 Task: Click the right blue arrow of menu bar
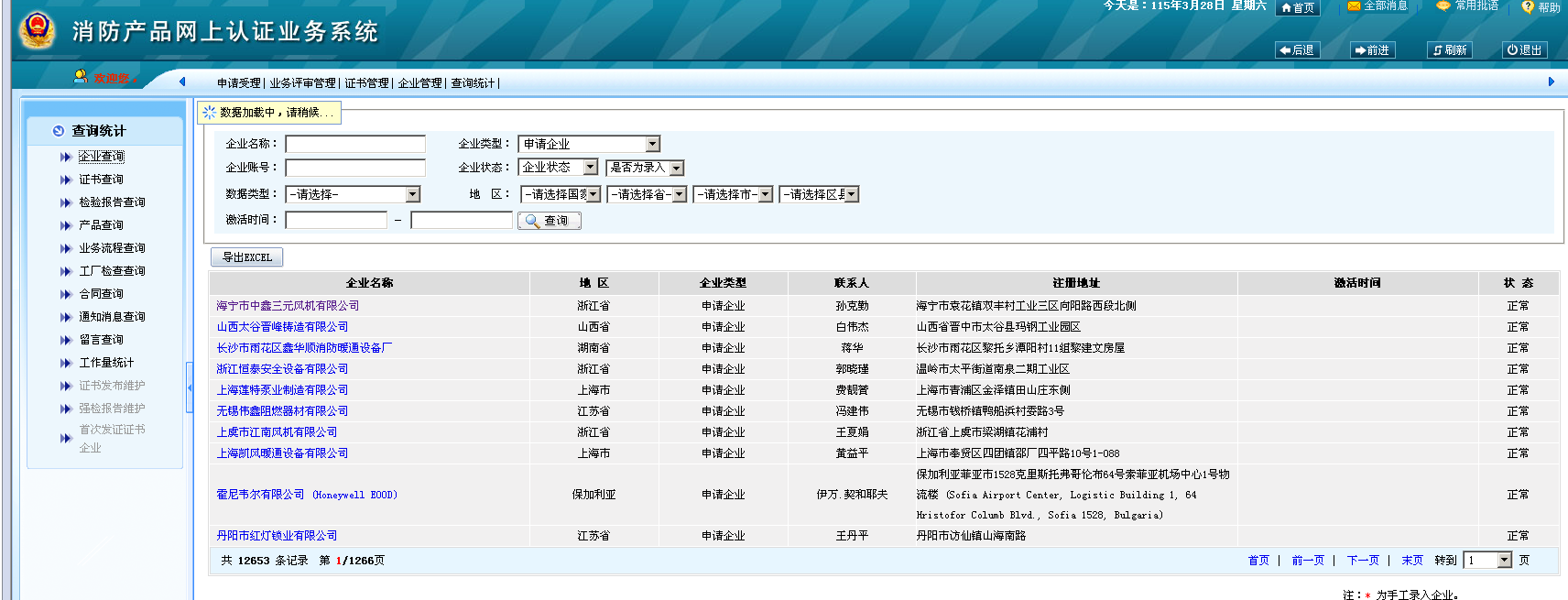pos(1551,82)
